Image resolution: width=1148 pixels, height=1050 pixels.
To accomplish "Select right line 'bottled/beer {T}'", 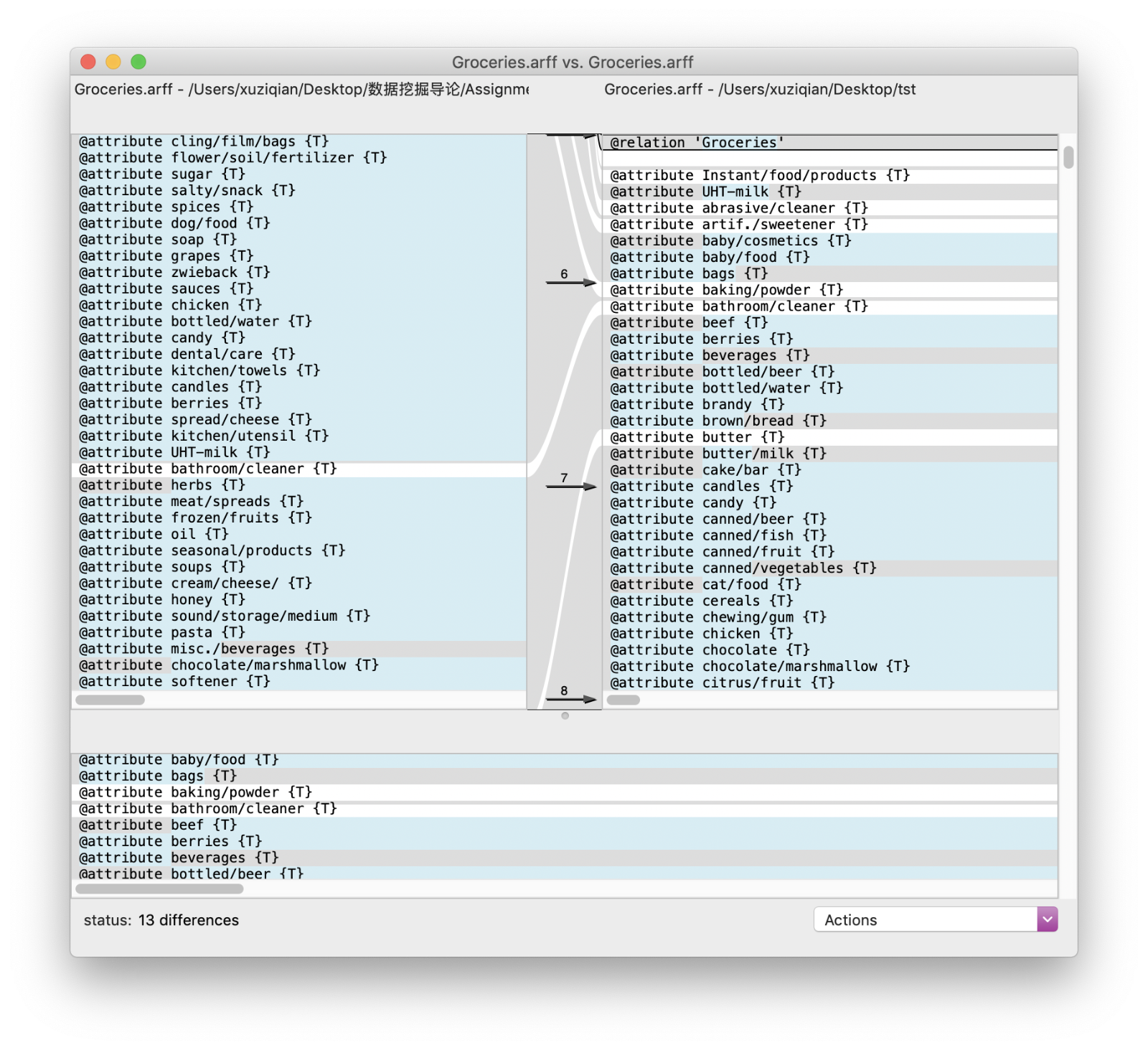I will coord(830,372).
